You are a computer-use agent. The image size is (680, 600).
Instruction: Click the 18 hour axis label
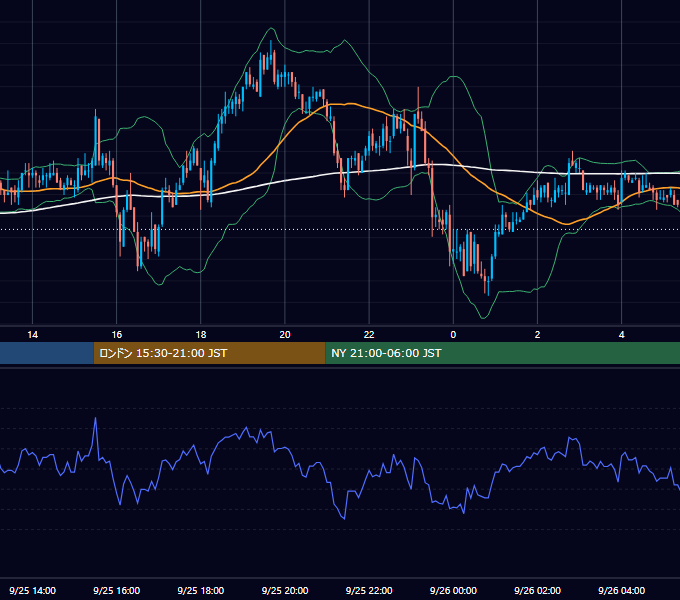(x=201, y=335)
